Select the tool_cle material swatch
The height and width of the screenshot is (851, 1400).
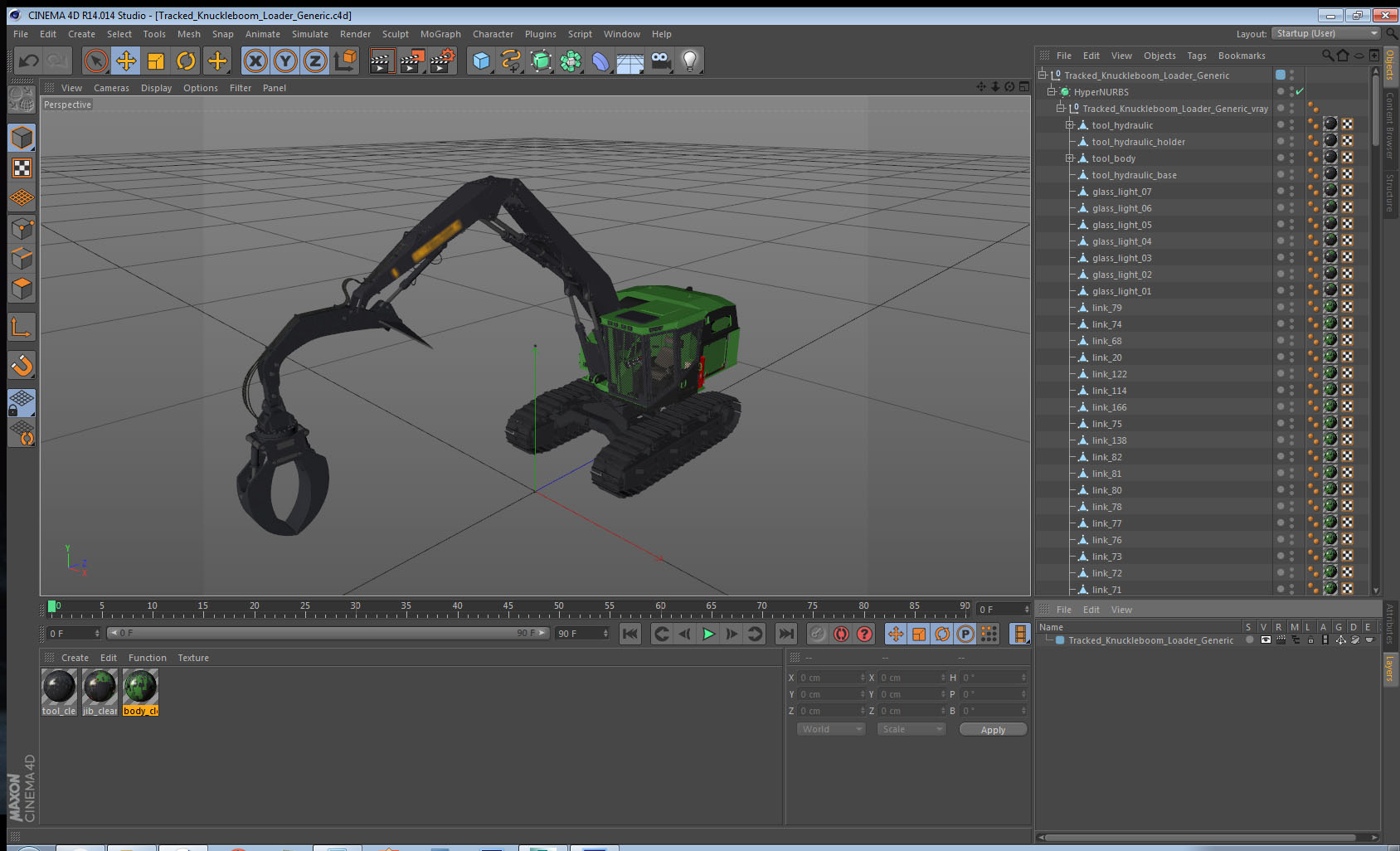59,693
